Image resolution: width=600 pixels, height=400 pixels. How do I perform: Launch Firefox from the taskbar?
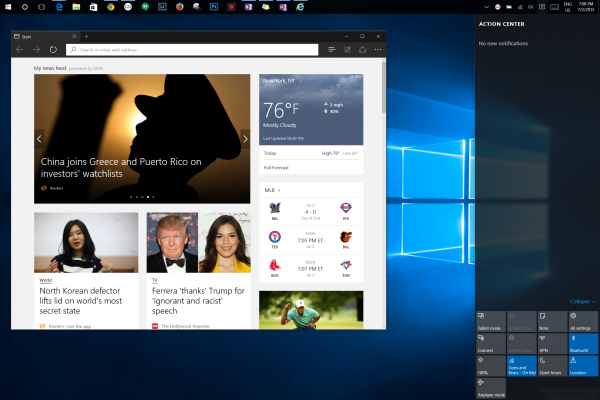(x=179, y=6)
